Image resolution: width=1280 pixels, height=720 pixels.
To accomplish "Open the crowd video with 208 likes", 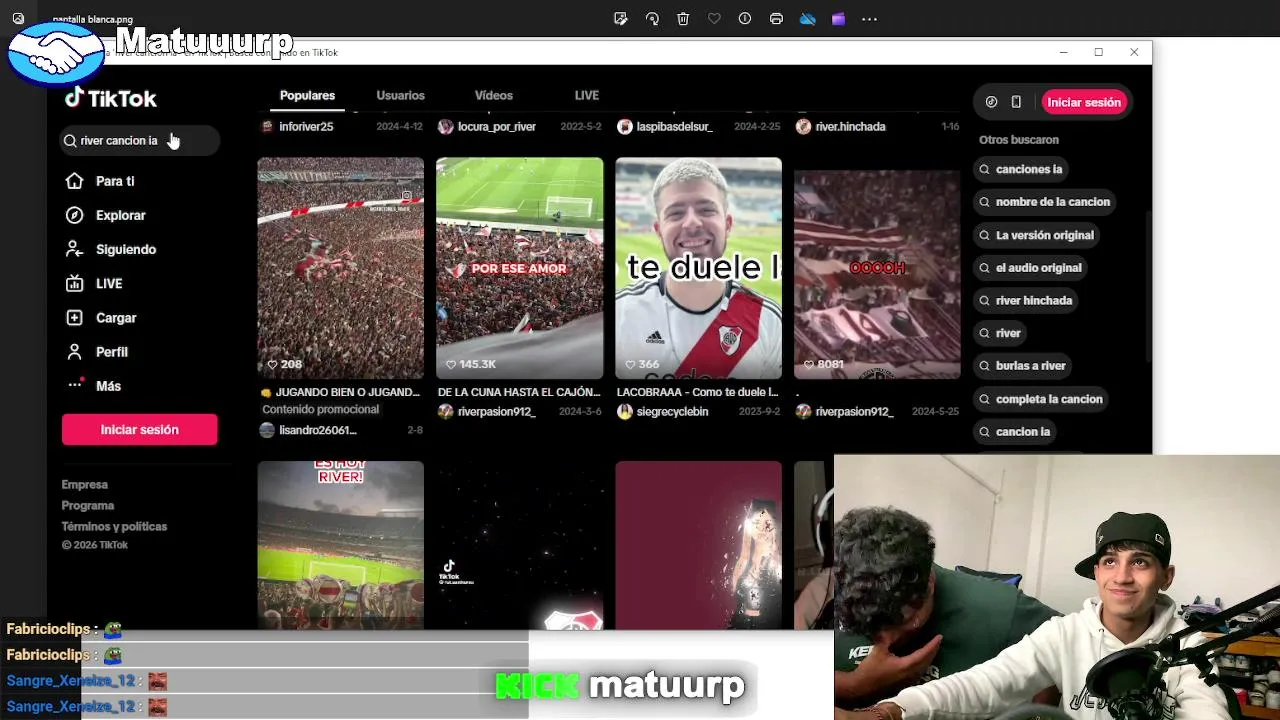I will pyautogui.click(x=340, y=268).
